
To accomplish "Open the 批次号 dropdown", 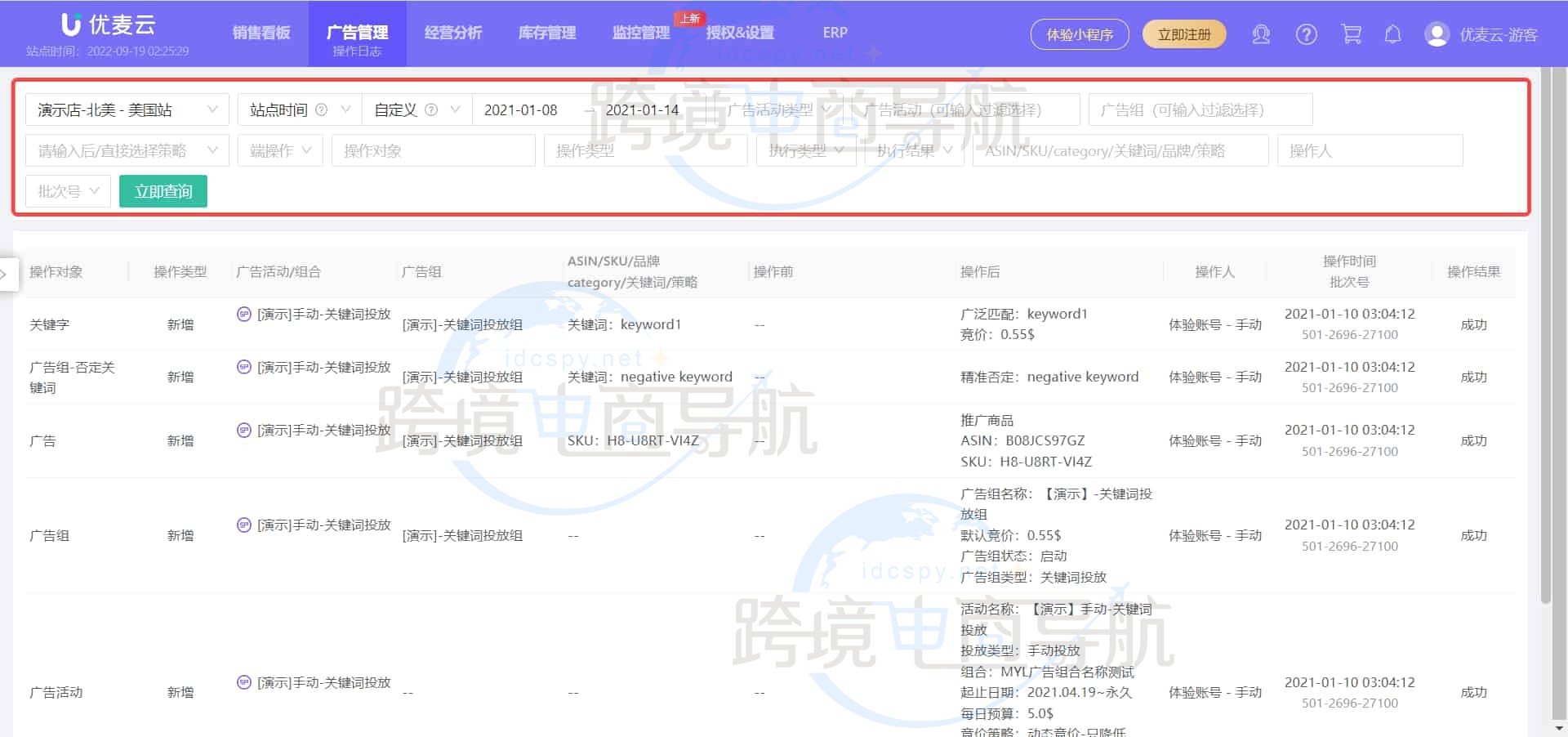I will coord(68,191).
